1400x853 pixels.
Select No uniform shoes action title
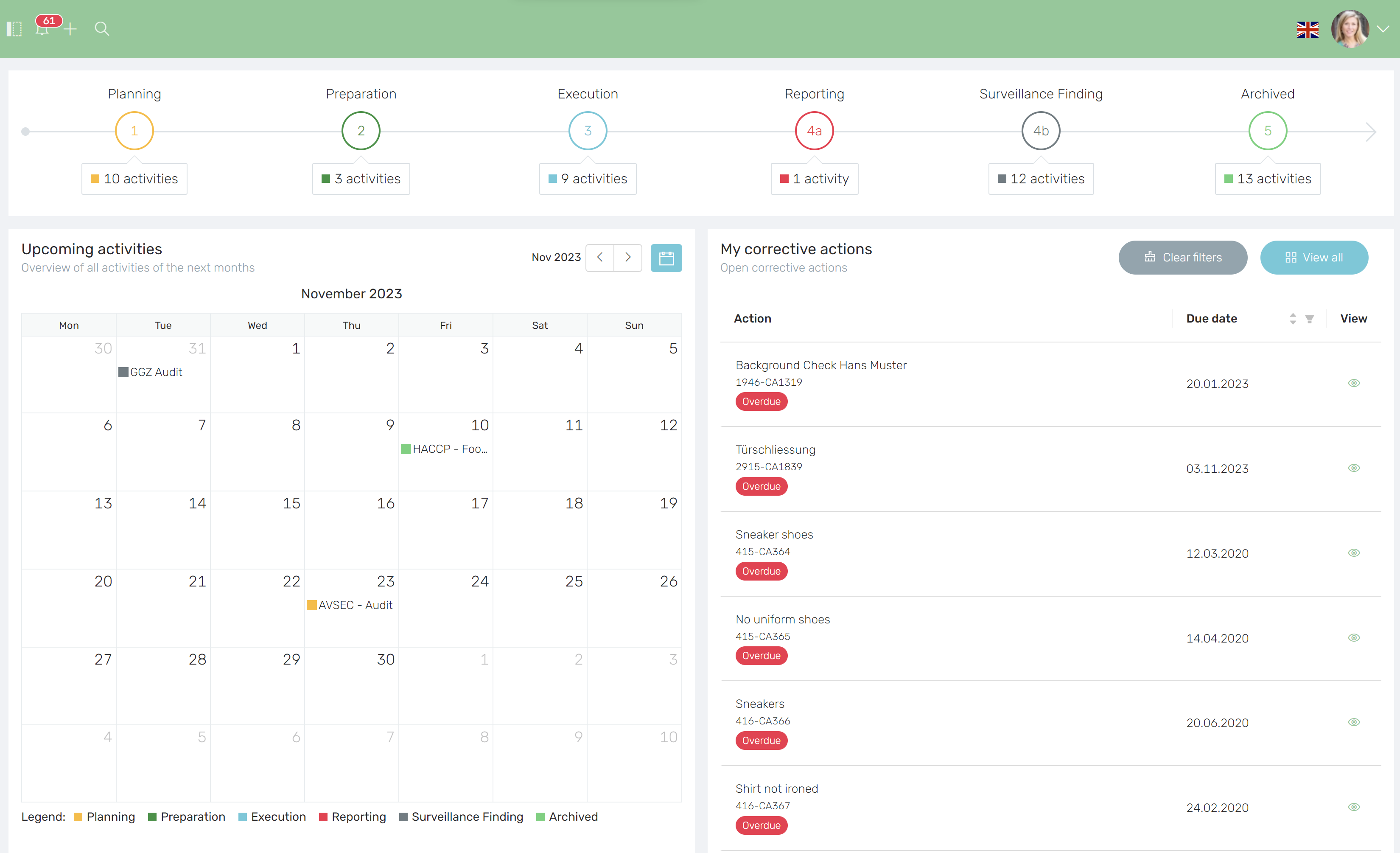(782, 620)
